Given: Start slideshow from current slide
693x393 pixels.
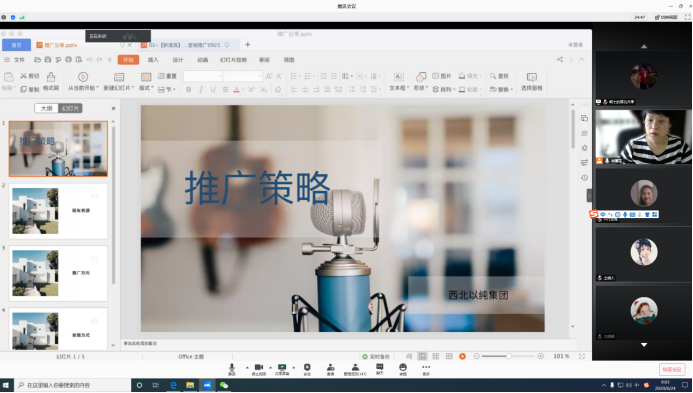Looking at the screenshot, I should [83, 77].
